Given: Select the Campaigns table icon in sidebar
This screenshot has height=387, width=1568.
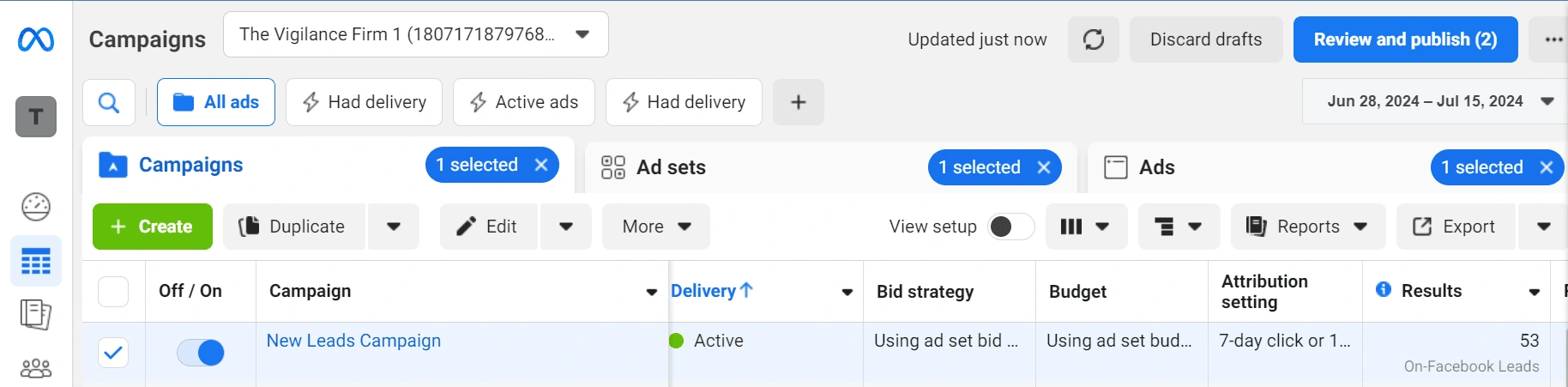Looking at the screenshot, I should 36,262.
